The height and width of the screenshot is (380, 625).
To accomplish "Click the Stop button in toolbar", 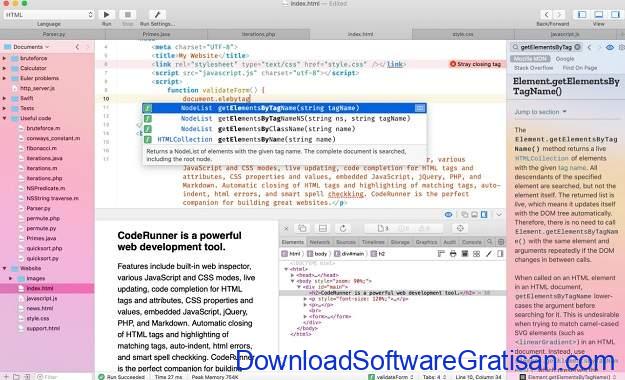I will point(128,15).
